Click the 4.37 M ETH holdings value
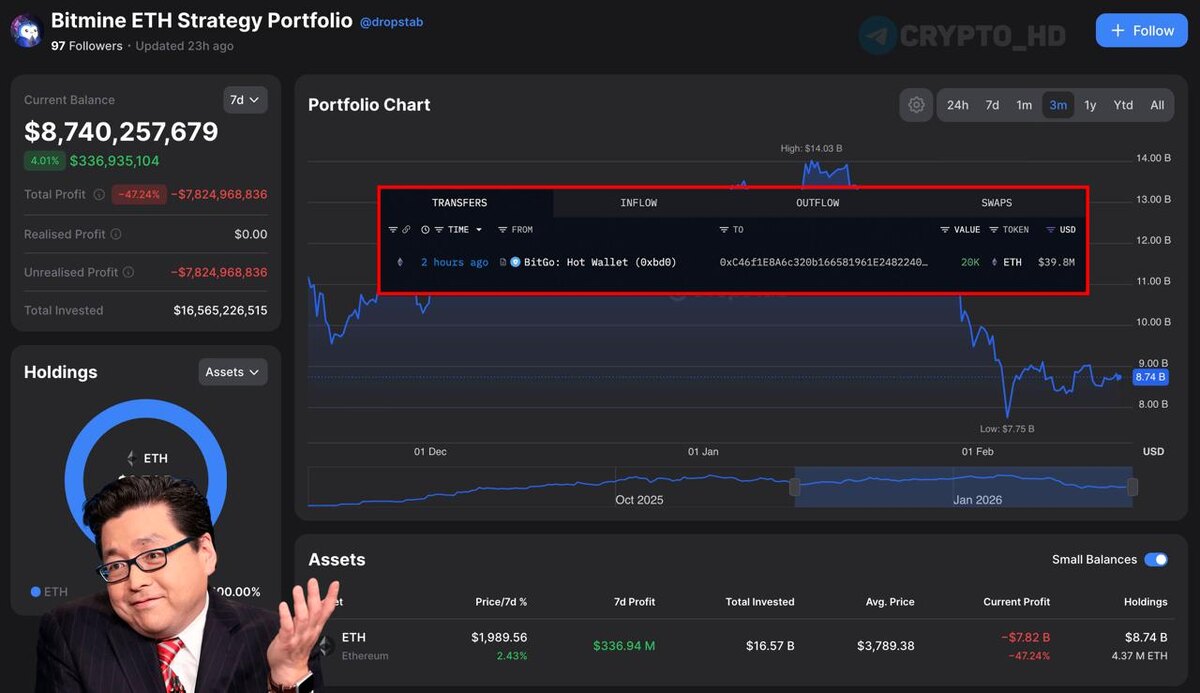This screenshot has width=1200, height=693. click(x=1139, y=656)
